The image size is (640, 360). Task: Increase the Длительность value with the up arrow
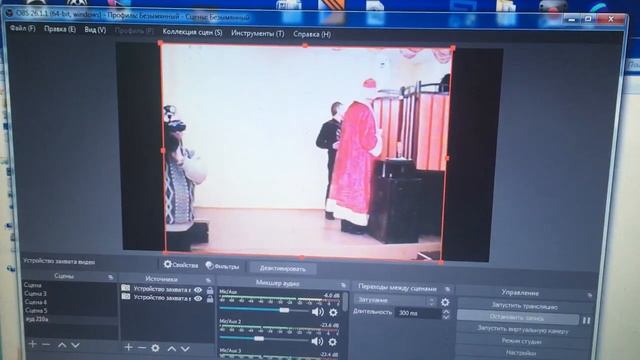[446, 311]
